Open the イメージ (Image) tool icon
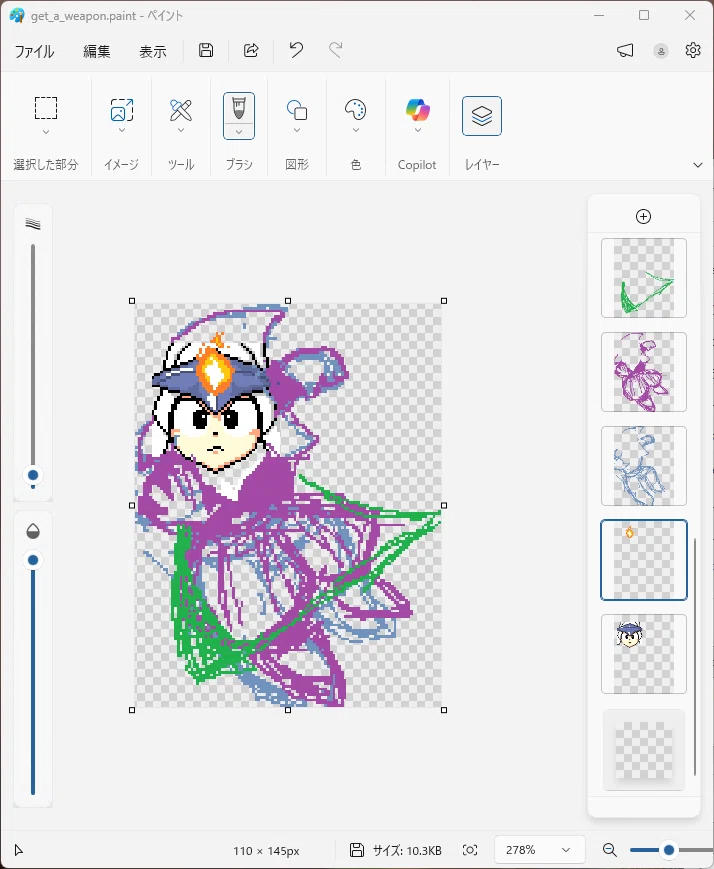This screenshot has height=869, width=714. pyautogui.click(x=122, y=109)
